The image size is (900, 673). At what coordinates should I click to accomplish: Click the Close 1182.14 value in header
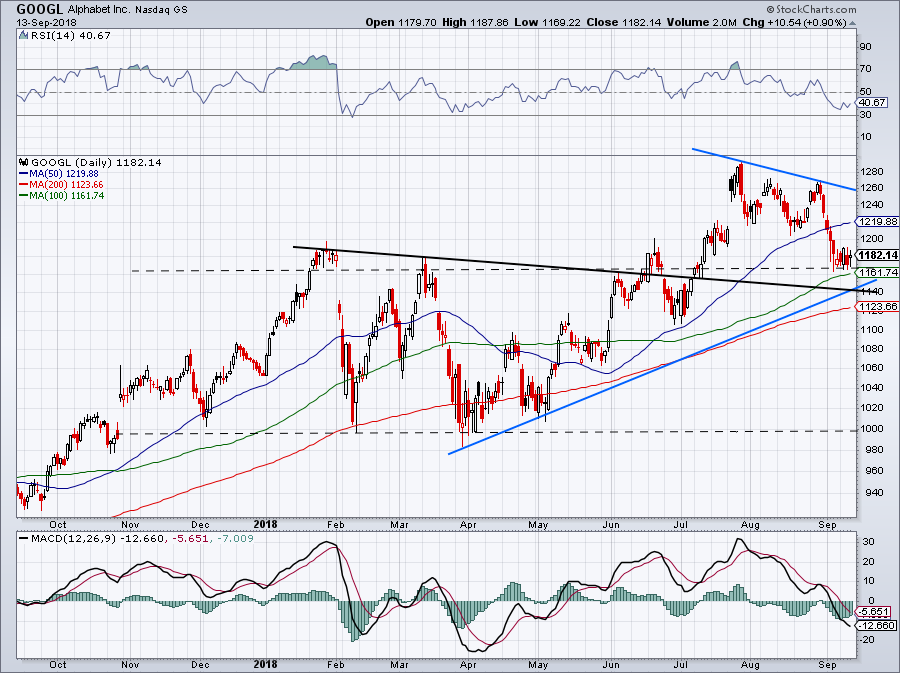coord(623,22)
